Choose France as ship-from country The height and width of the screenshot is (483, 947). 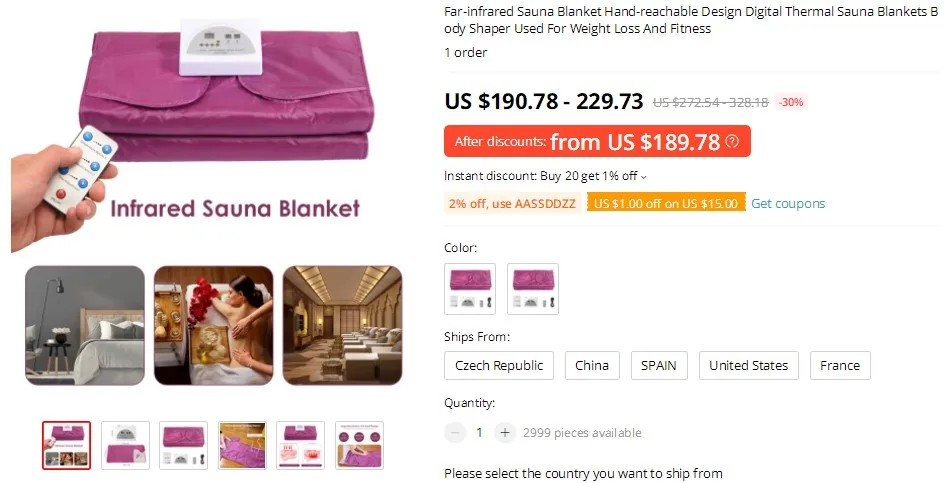[840, 365]
